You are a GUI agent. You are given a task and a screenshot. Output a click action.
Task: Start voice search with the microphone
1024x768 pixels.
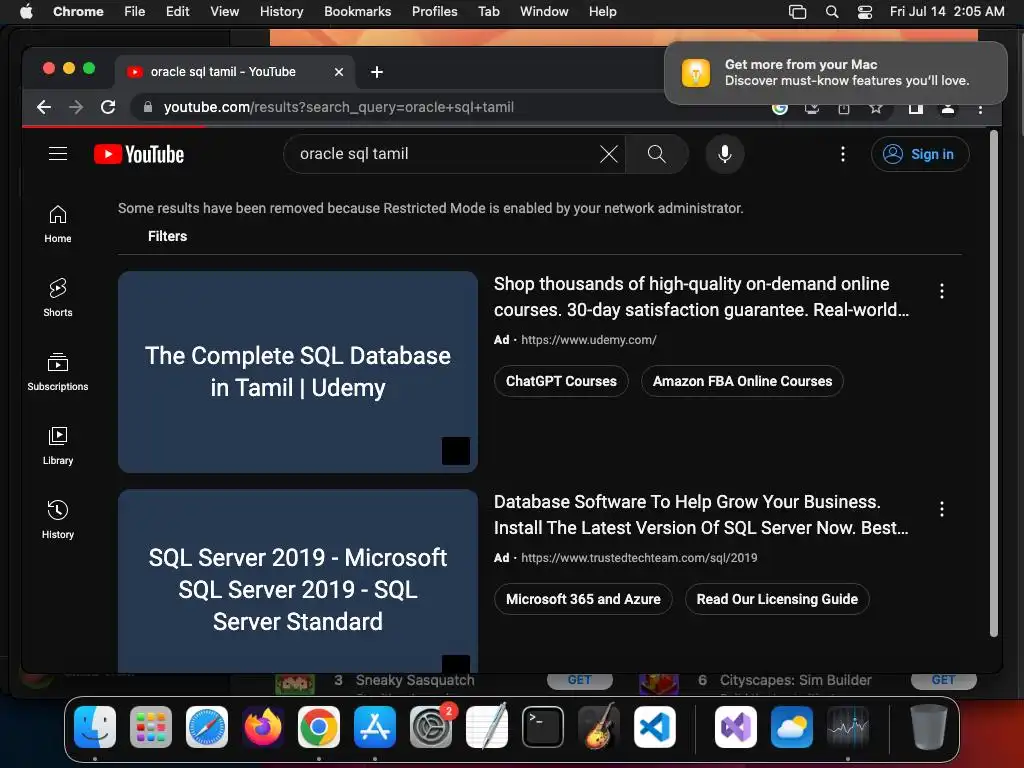tap(724, 154)
